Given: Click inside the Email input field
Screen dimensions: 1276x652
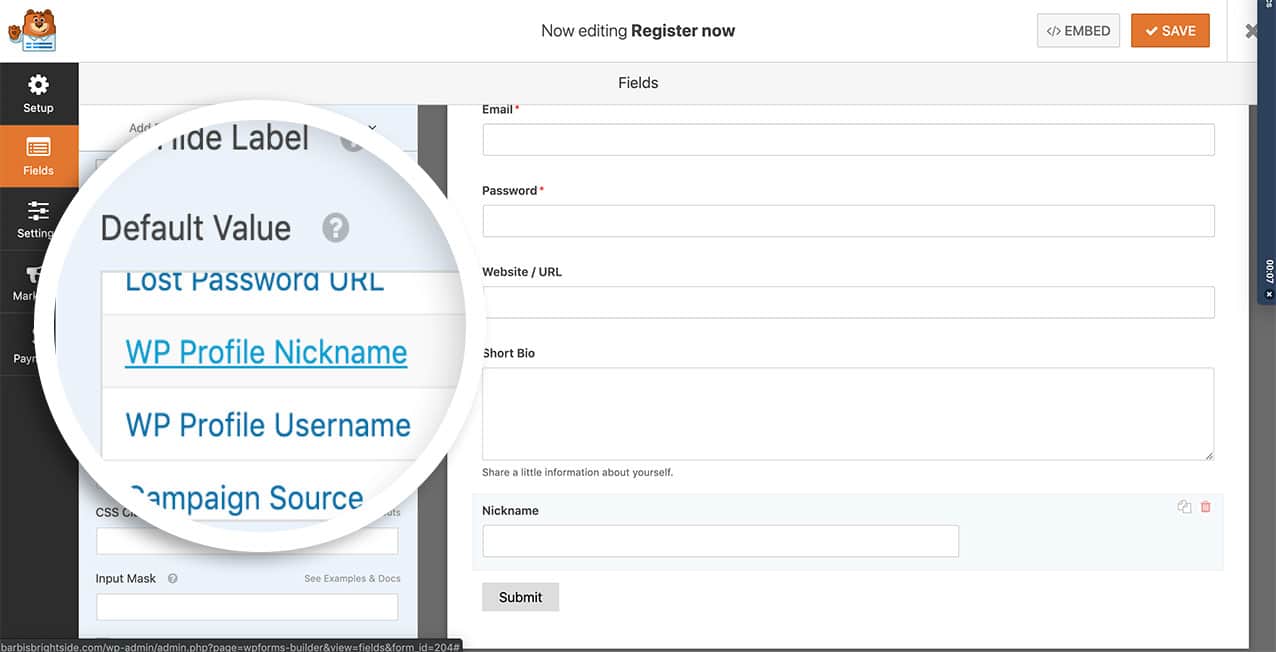Looking at the screenshot, I should coord(848,139).
